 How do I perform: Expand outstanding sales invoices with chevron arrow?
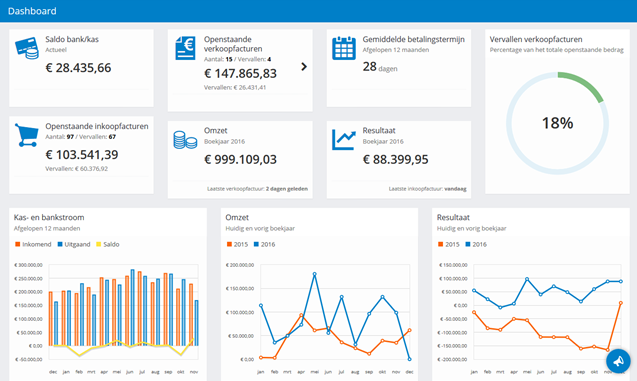[x=304, y=67]
